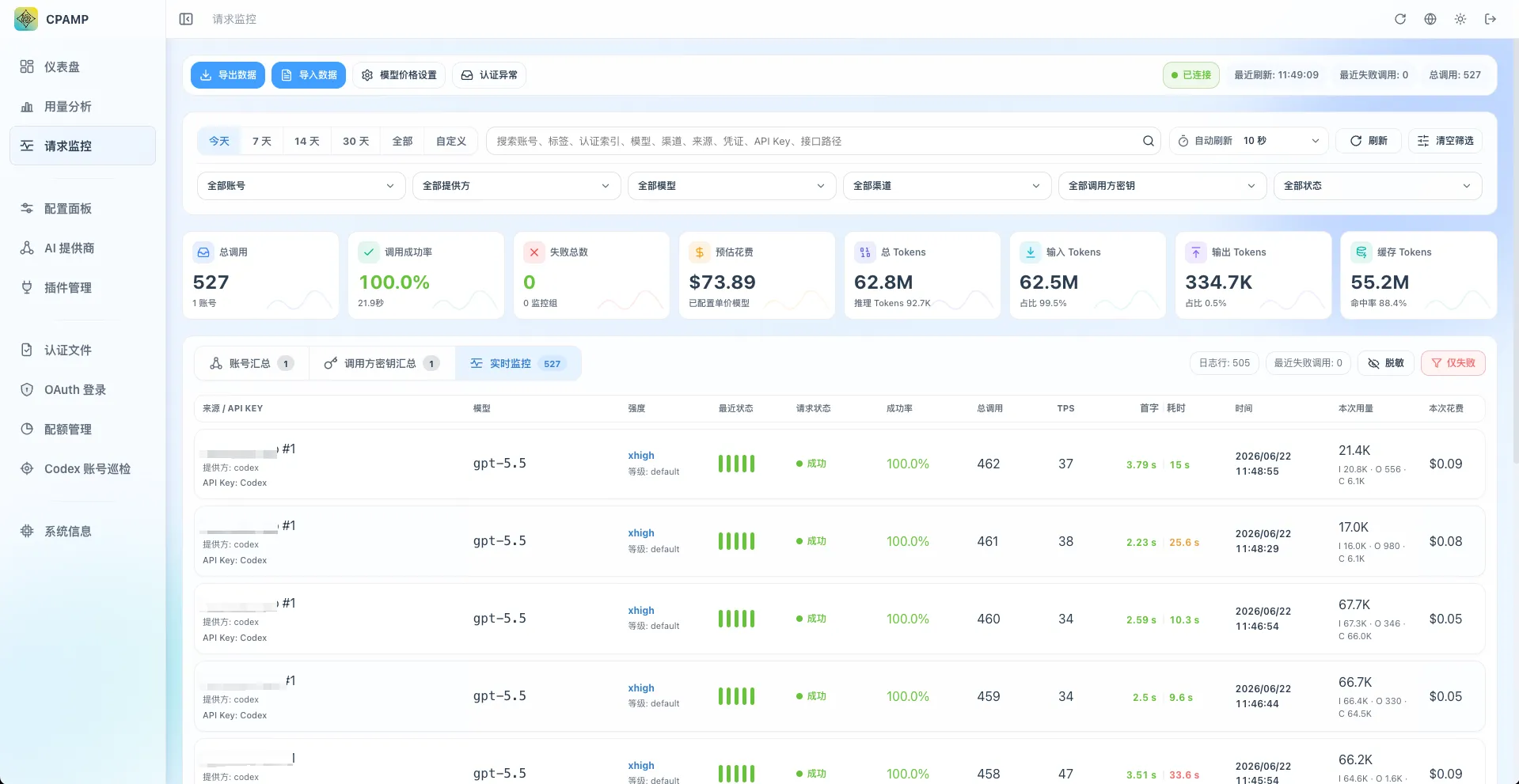Click the 缓存 Tokens database icon

1361,252
